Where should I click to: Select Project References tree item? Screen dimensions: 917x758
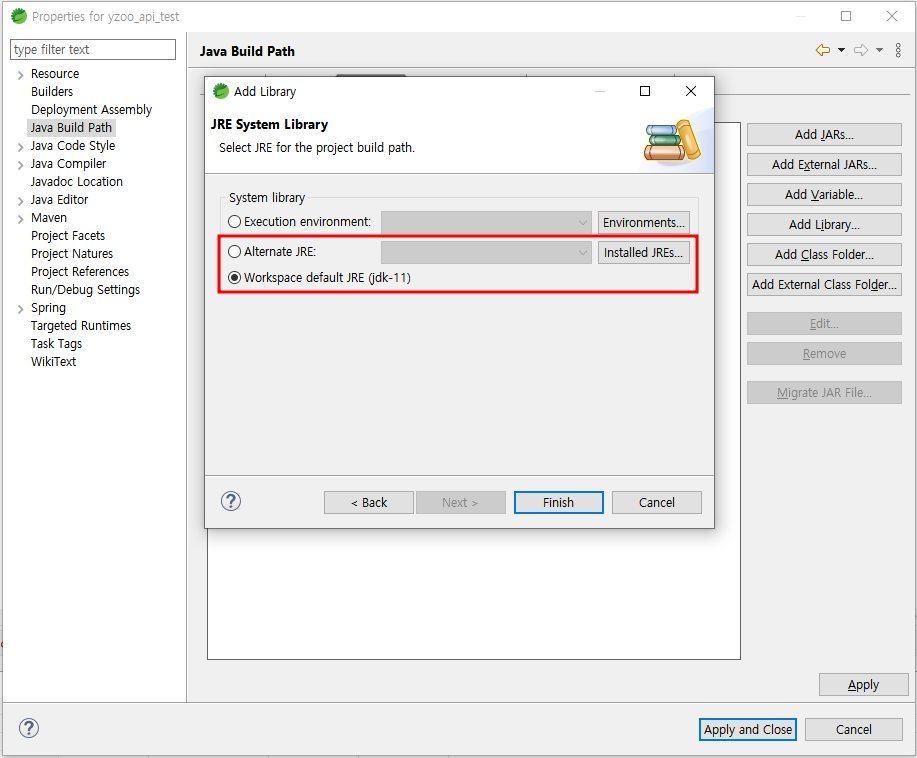[x=80, y=271]
